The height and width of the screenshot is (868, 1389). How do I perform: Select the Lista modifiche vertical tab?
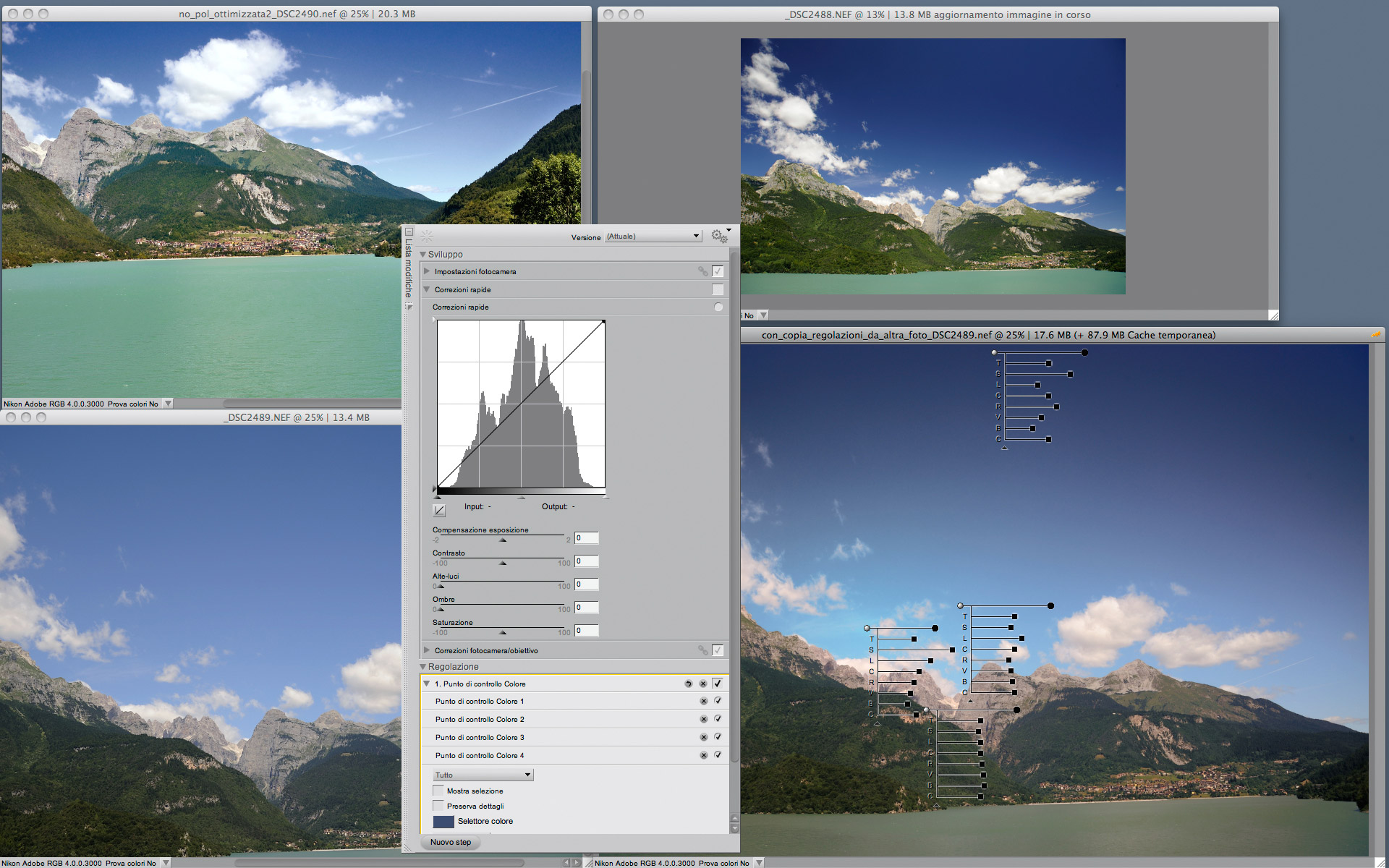coord(408,268)
